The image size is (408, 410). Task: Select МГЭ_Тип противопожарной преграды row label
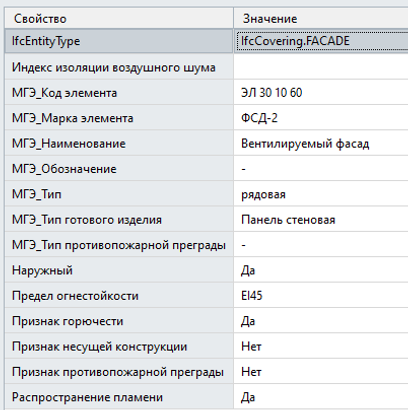coord(119,245)
